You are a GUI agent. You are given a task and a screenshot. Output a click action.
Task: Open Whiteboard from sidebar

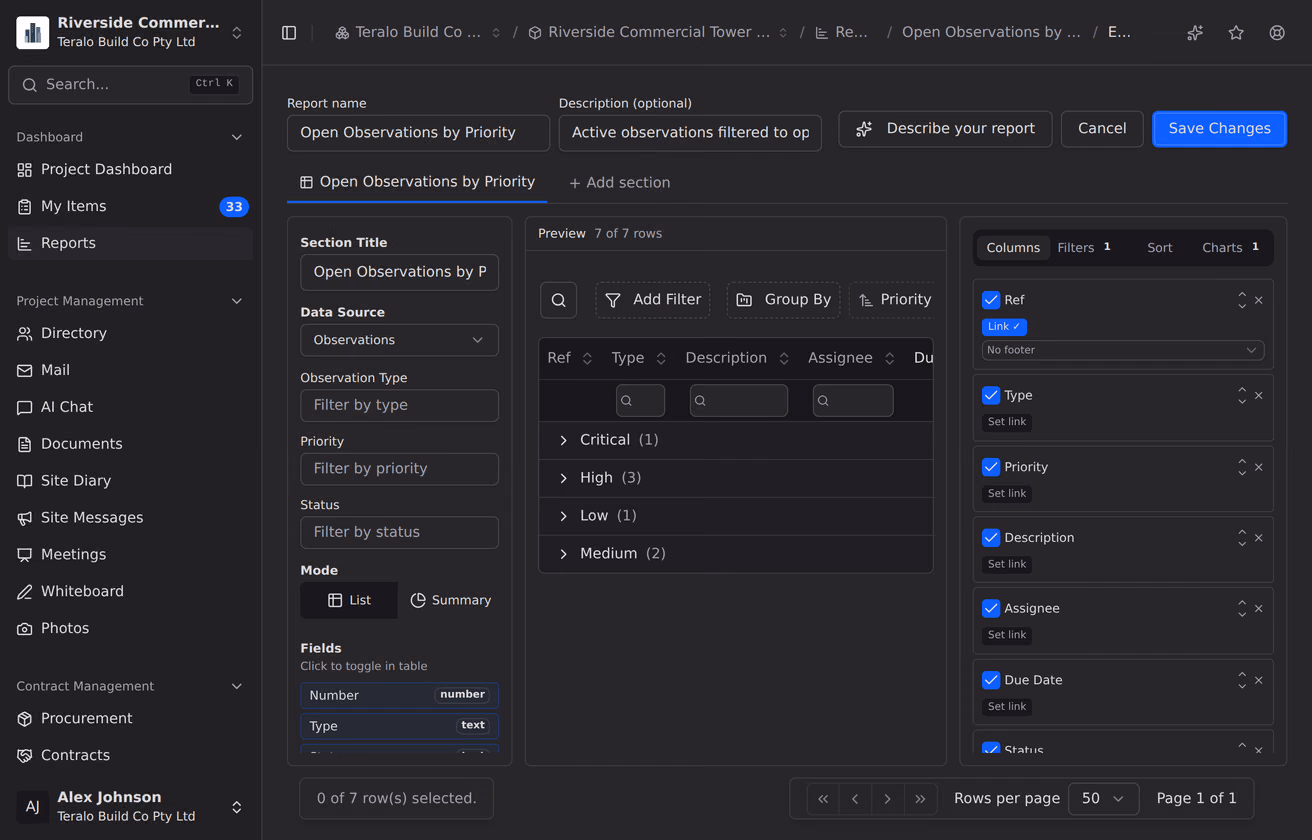(x=130, y=591)
